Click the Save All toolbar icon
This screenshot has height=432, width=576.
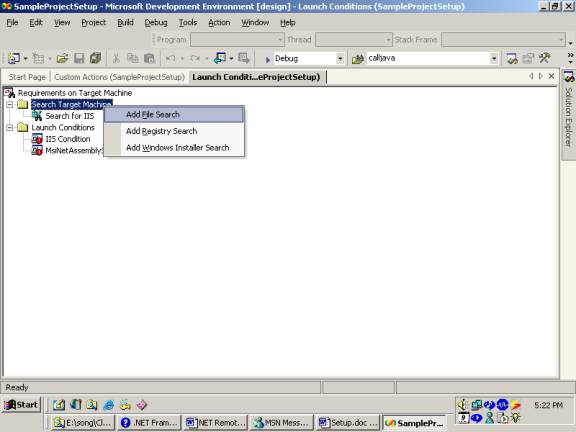96,58
